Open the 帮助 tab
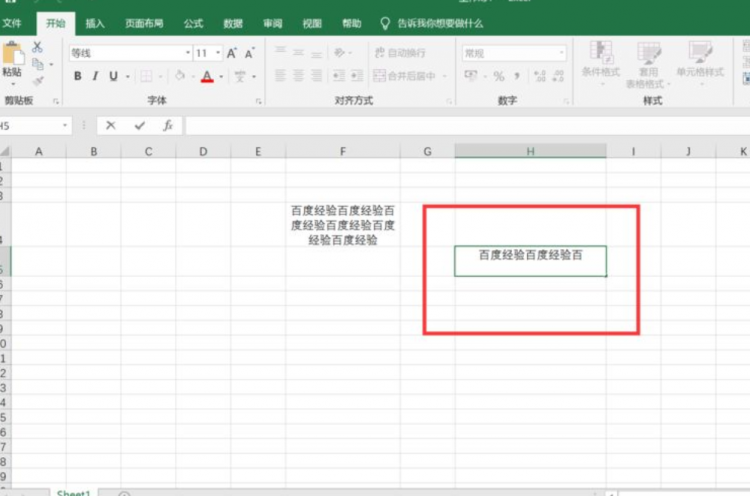The height and width of the screenshot is (496, 750). (x=352, y=23)
